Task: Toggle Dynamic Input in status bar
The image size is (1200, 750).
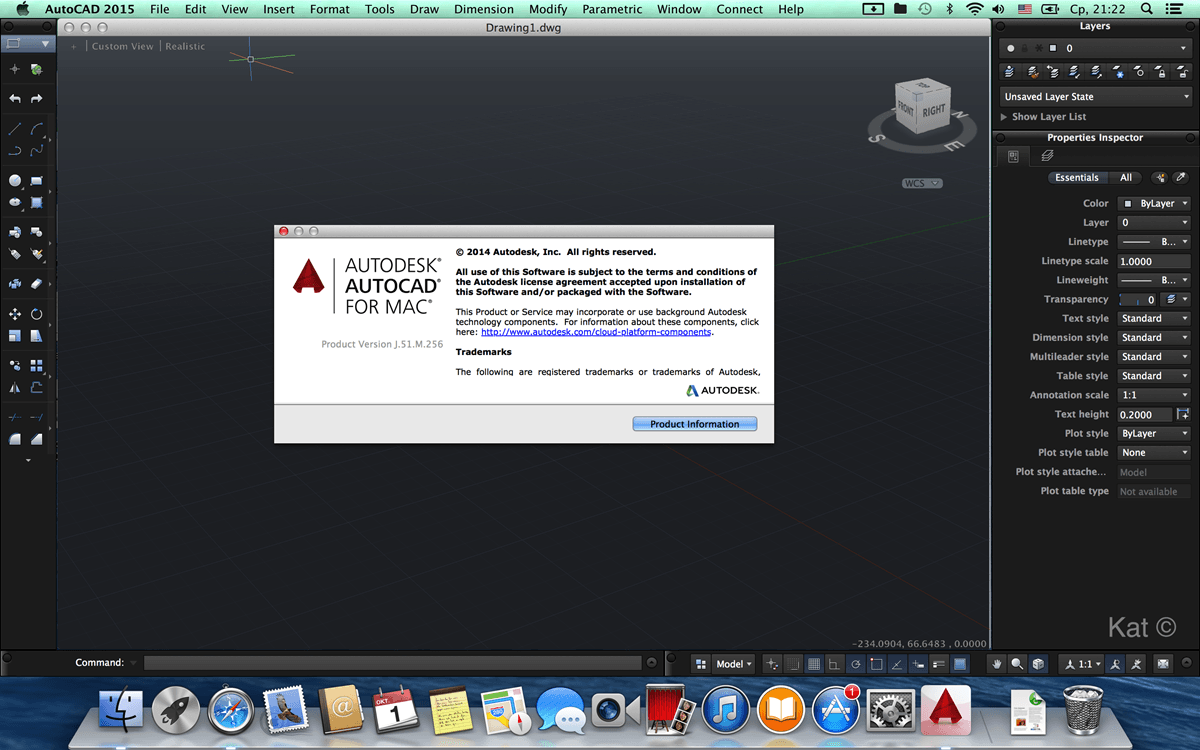Action: tap(918, 663)
